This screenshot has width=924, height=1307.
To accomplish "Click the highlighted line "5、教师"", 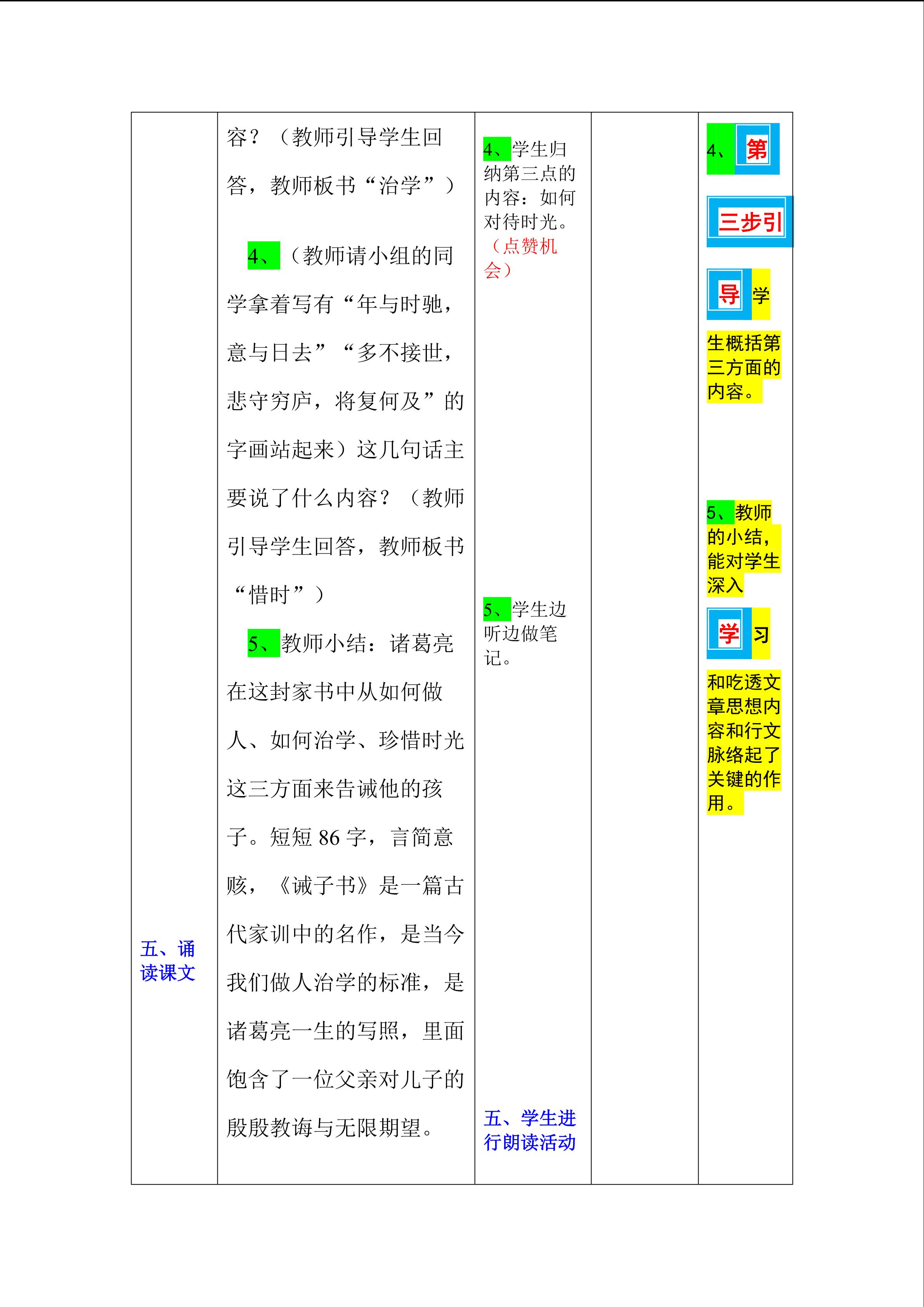I will click(739, 512).
